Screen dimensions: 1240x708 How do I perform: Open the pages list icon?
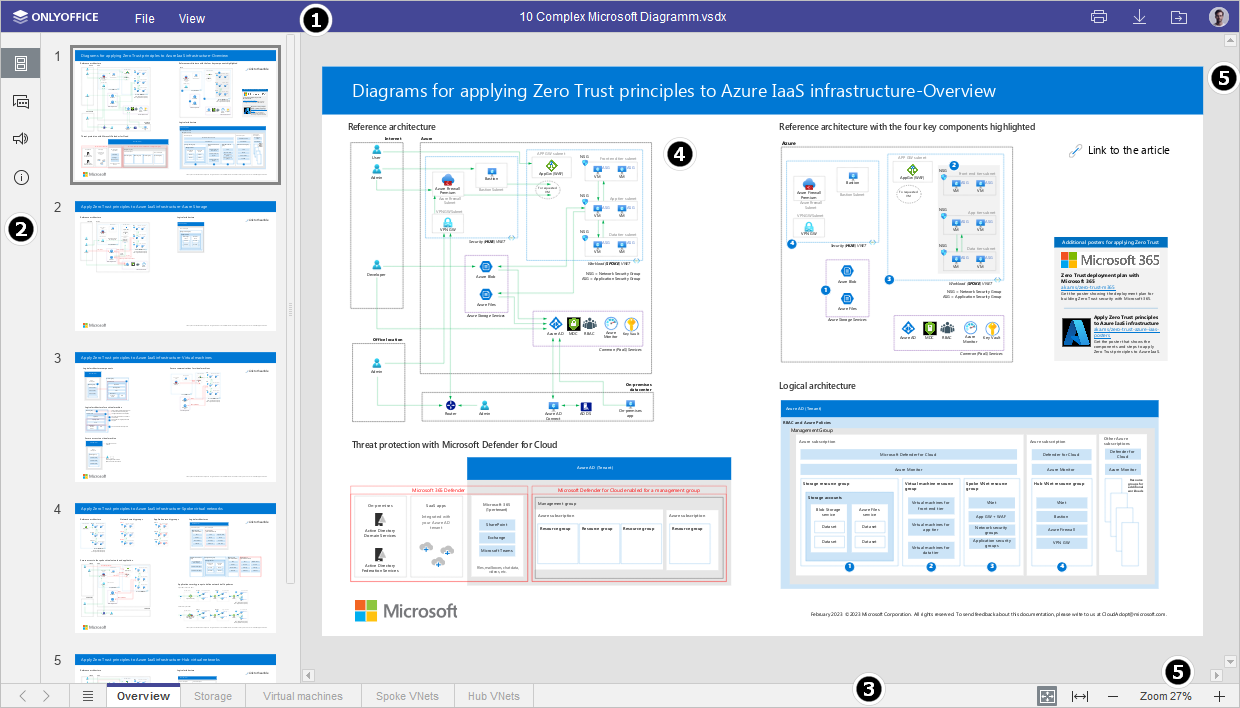point(87,695)
